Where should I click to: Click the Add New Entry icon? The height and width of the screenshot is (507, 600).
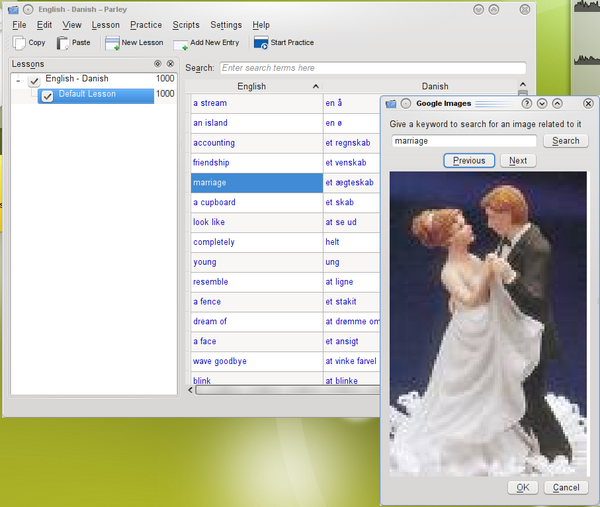tap(181, 44)
